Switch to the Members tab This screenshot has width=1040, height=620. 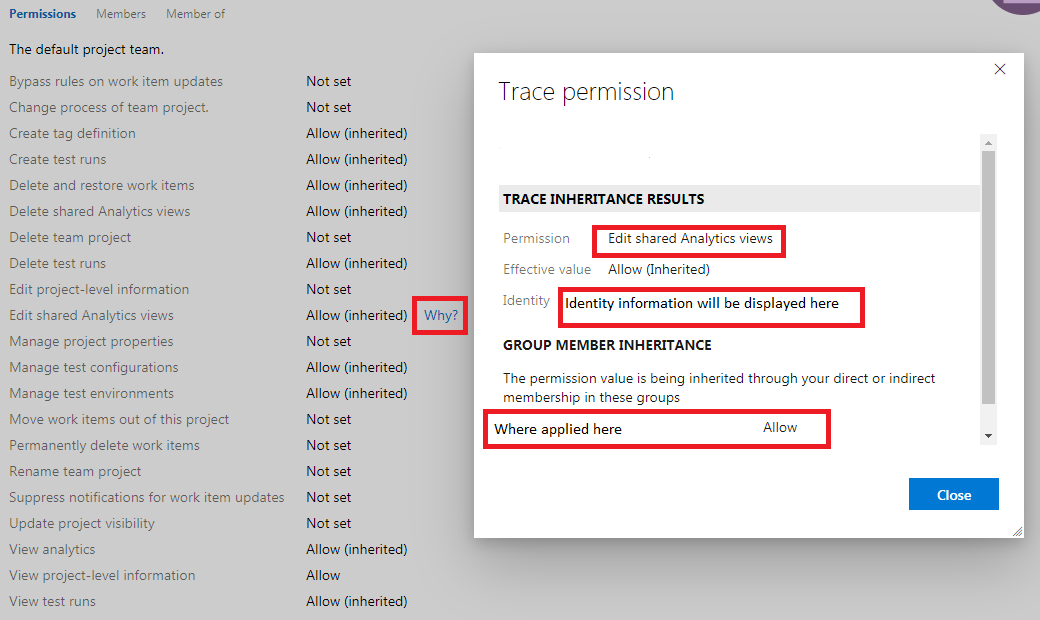(x=120, y=13)
